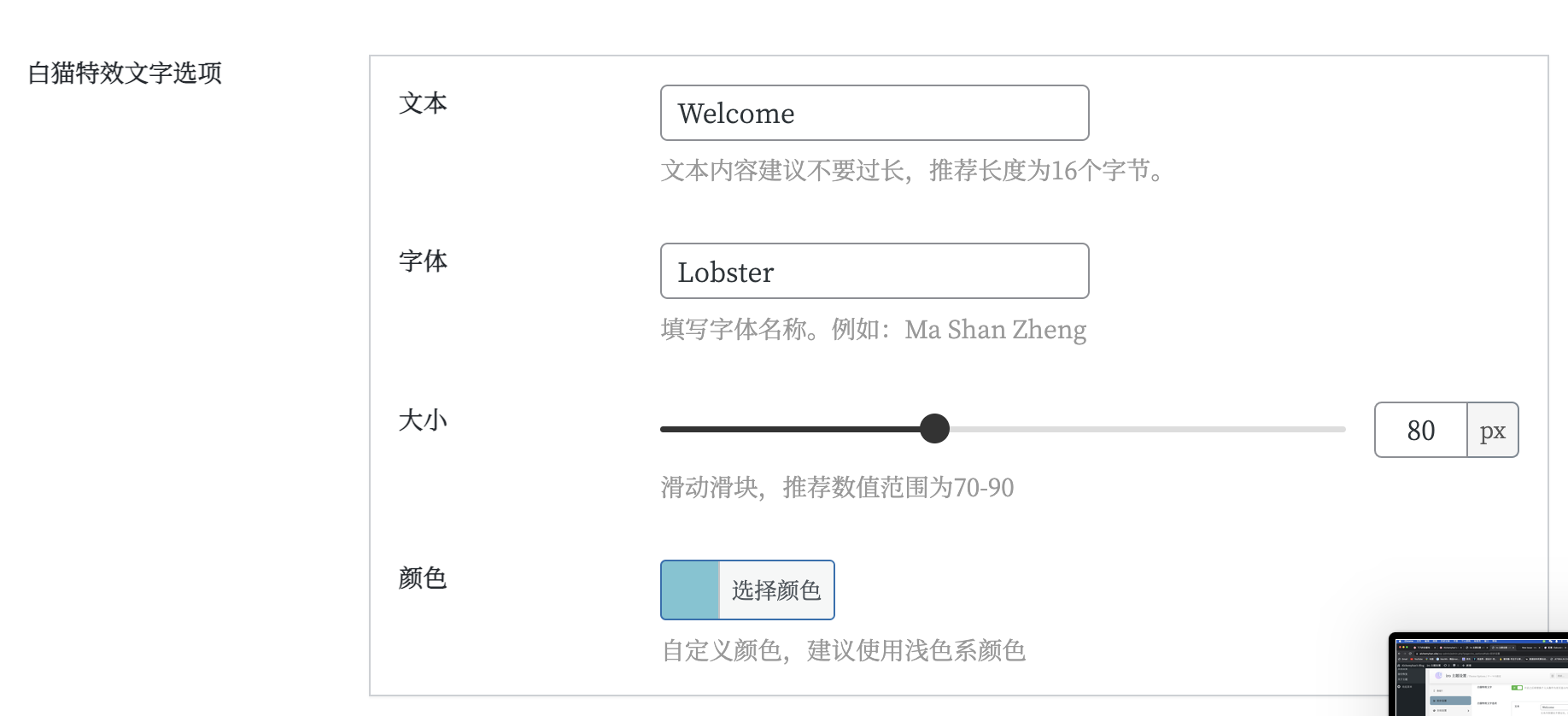Click the 字体 field label
1568x716 pixels.
tap(423, 262)
